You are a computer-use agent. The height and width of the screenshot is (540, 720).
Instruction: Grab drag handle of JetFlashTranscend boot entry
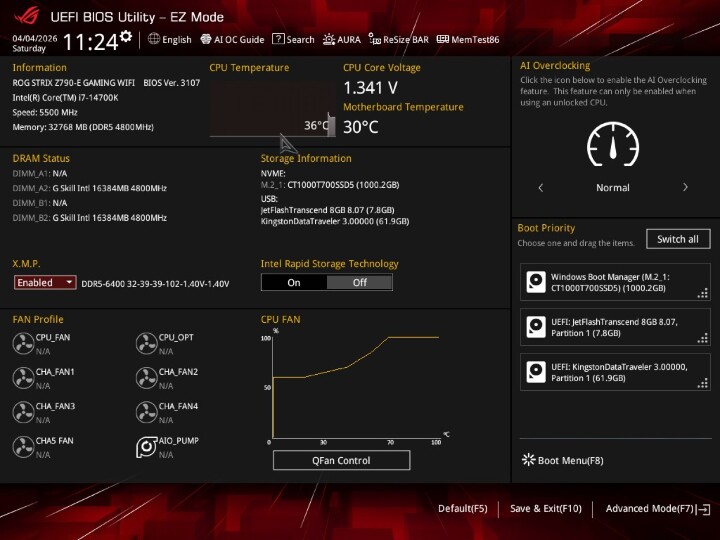[x=703, y=338]
